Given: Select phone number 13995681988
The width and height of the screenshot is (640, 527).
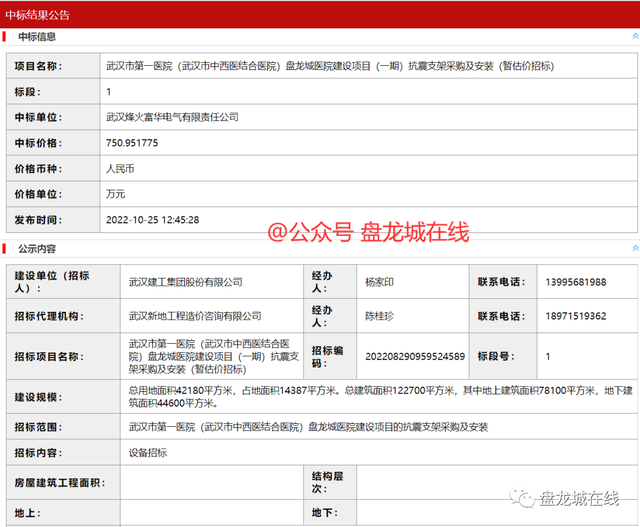Looking at the screenshot, I should click(576, 282).
